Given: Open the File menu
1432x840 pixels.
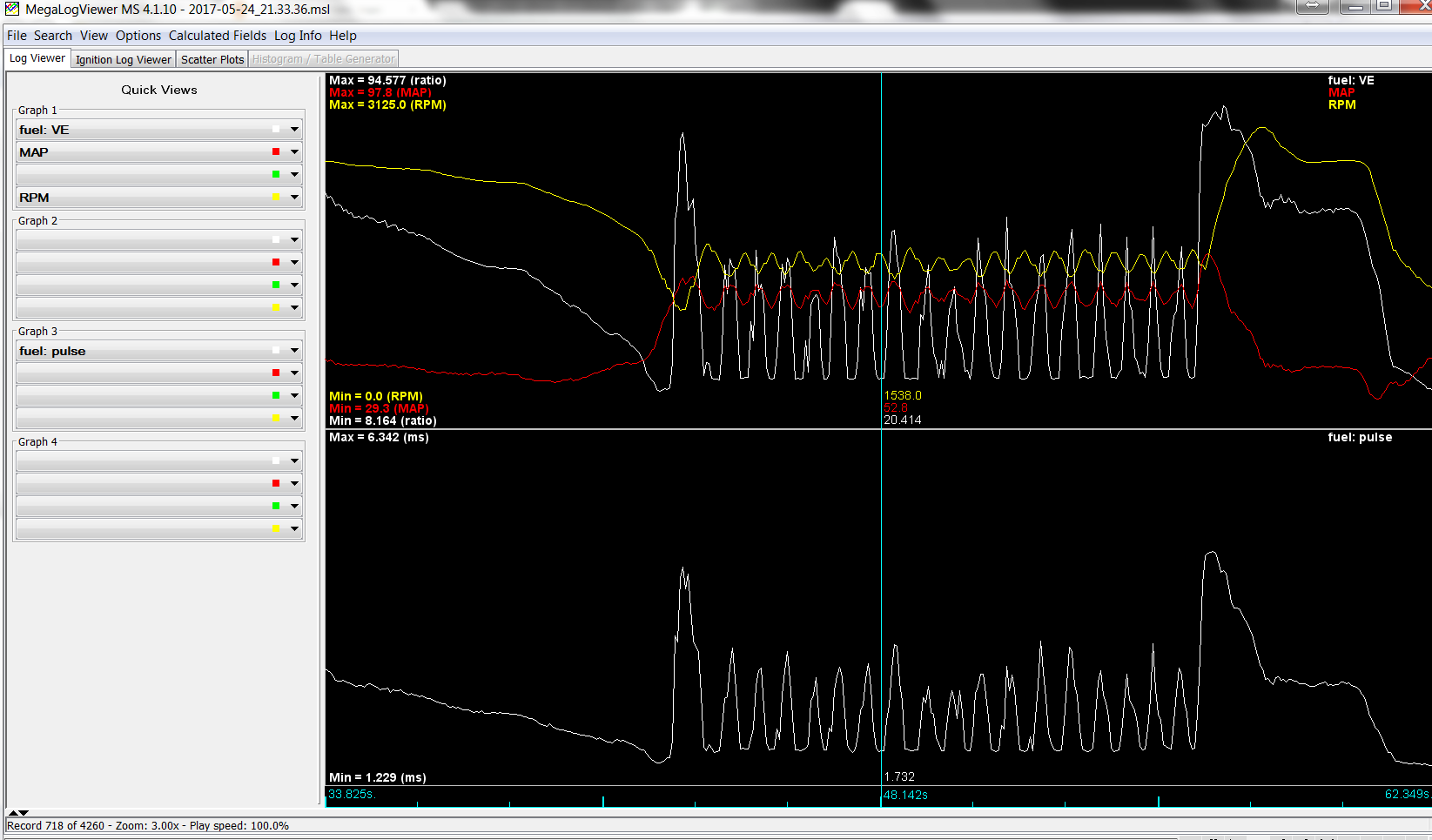Looking at the screenshot, I should click(17, 36).
